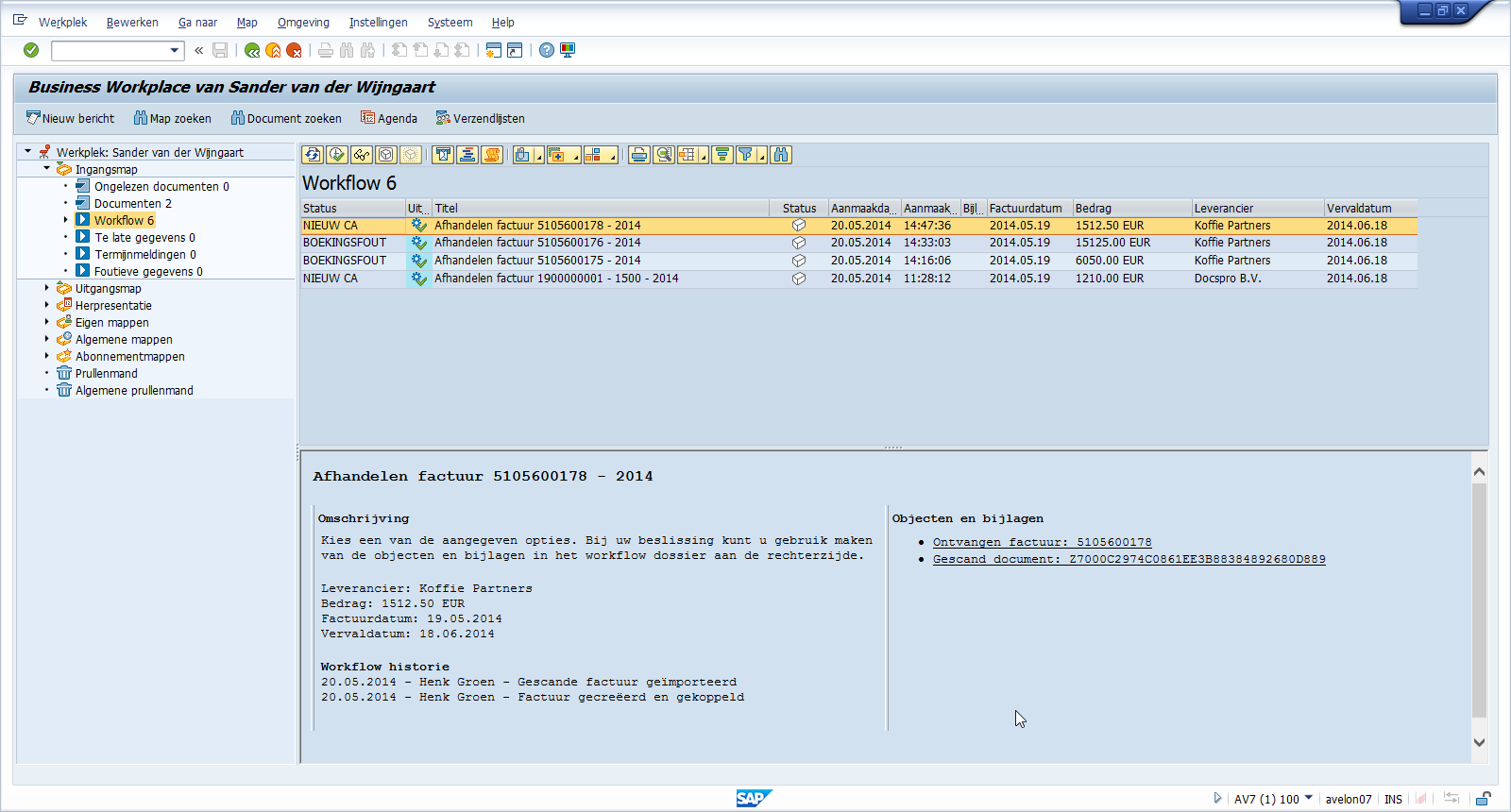Click the Refresh icon in the Workflow toolbar
Viewport: 1511px width, 812px height.
pos(313,155)
